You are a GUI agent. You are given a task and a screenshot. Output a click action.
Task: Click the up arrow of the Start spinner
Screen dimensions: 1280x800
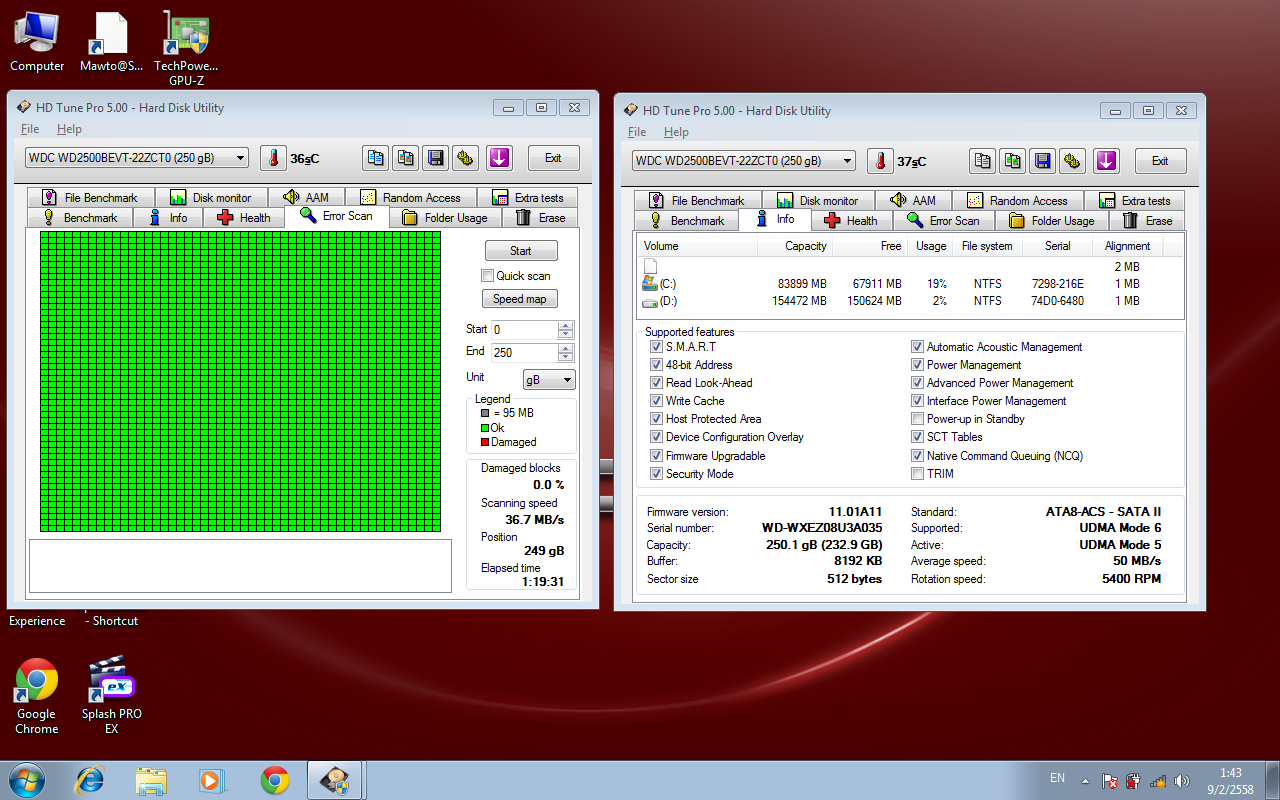566,325
